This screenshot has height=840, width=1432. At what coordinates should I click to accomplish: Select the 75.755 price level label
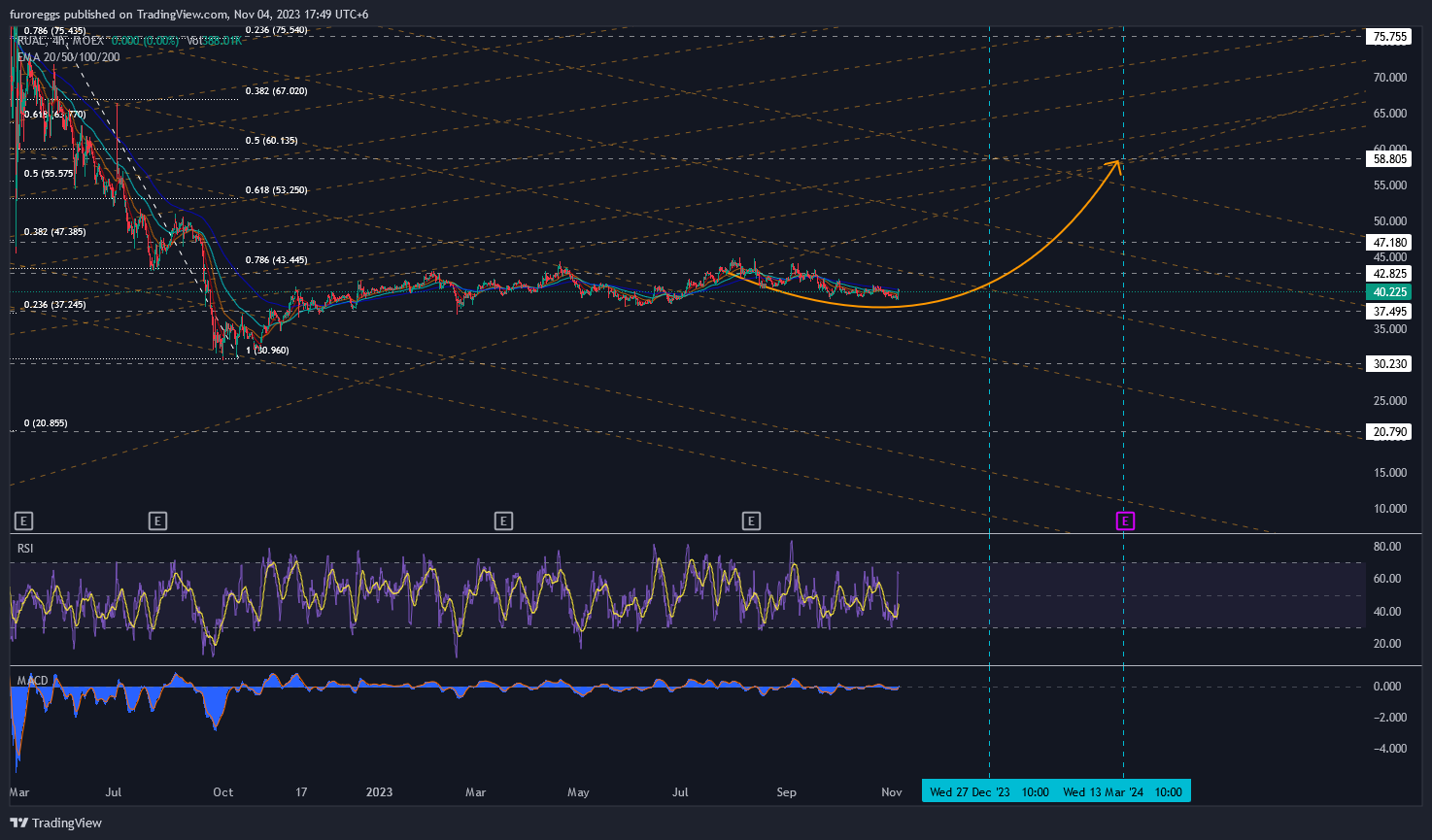1389,37
